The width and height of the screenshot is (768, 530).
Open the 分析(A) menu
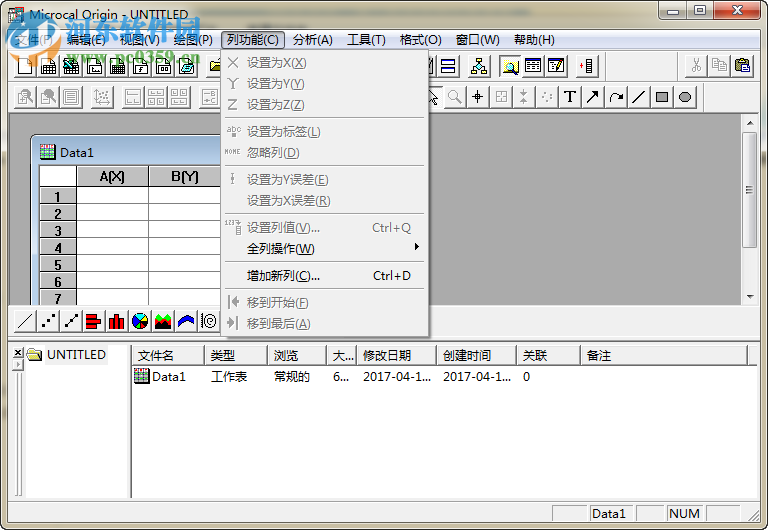(312, 40)
